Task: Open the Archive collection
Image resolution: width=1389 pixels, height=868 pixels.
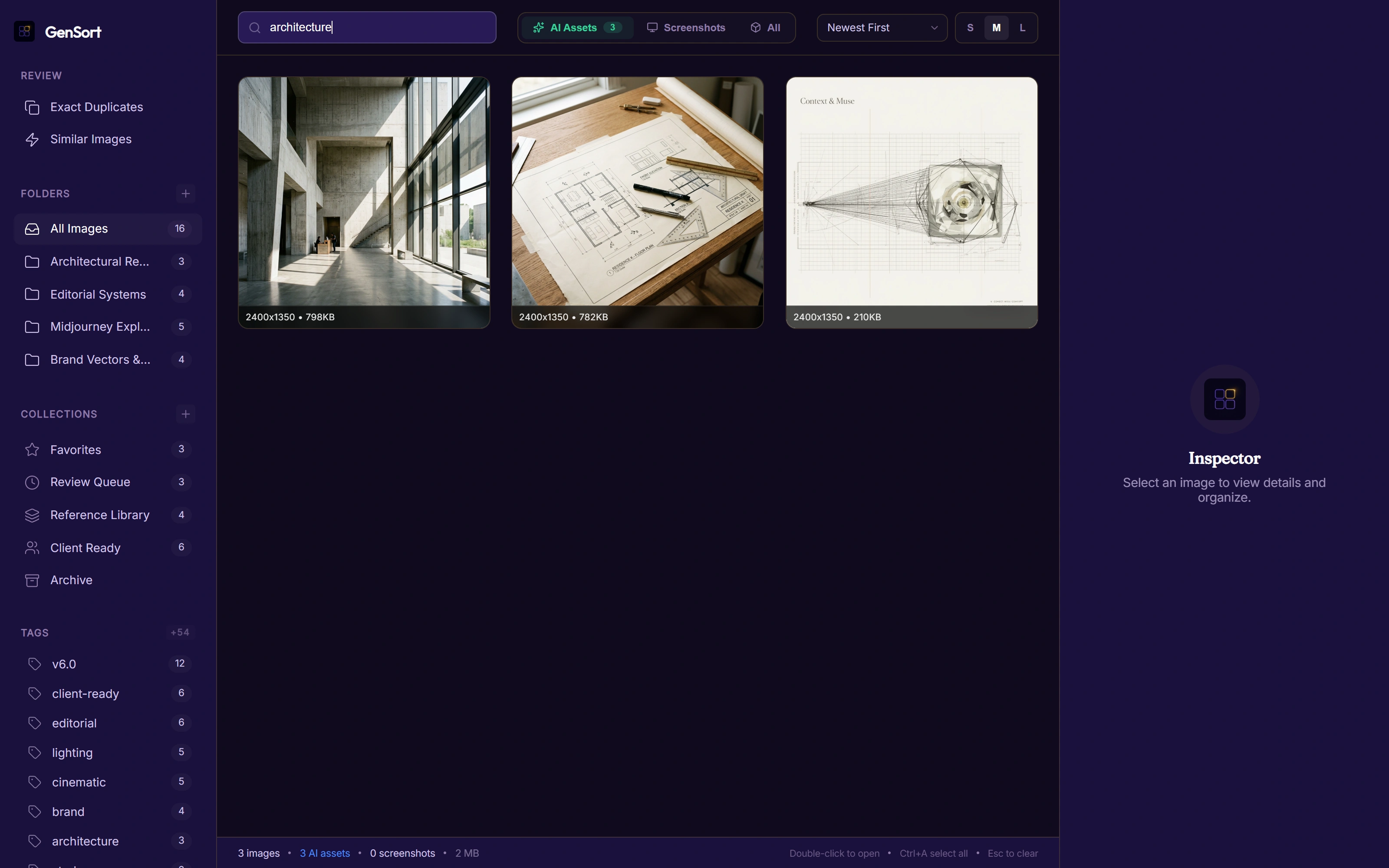Action: pos(108,580)
